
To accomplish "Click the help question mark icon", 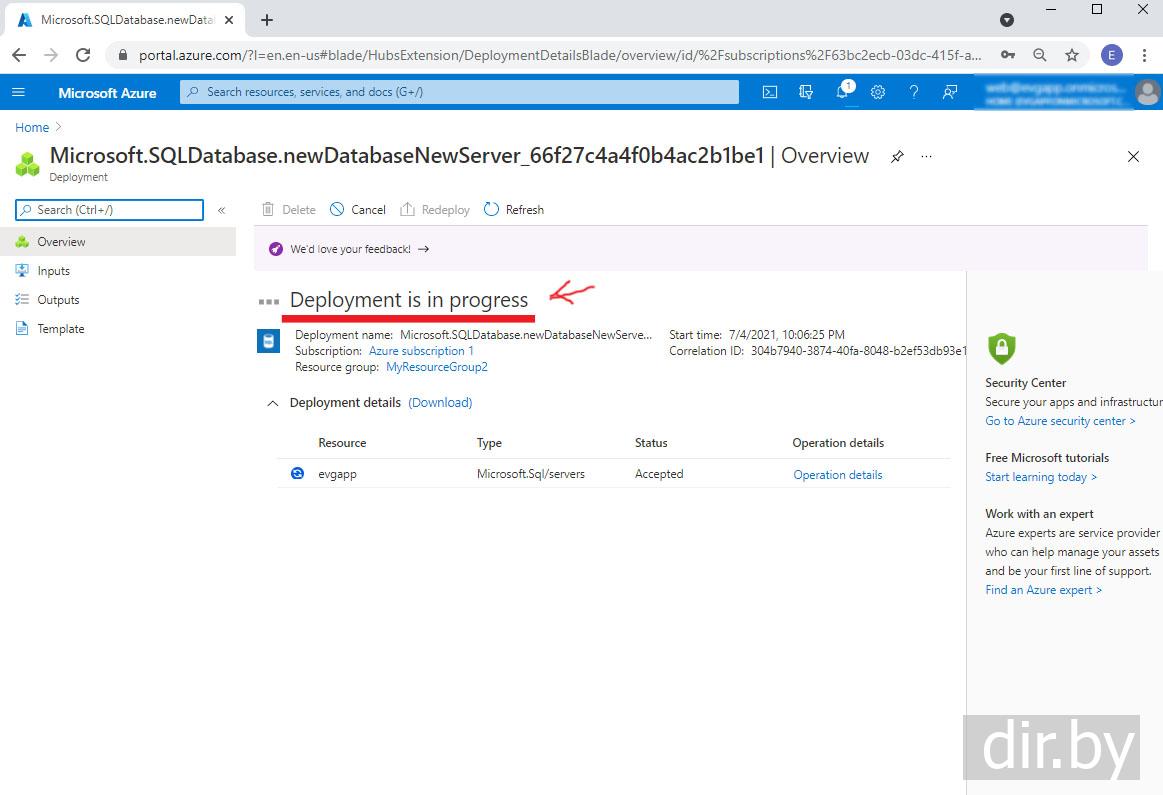I will click(914, 92).
